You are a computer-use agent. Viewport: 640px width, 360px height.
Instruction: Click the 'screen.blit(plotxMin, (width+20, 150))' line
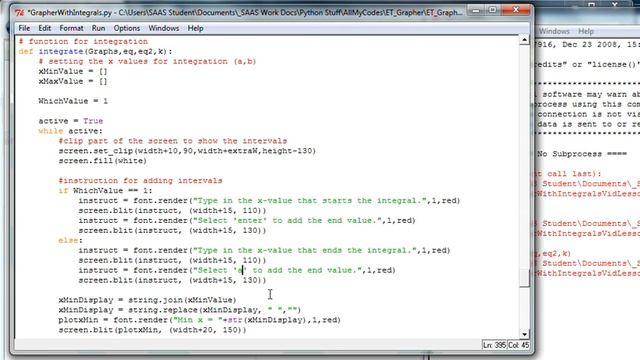coord(153,330)
